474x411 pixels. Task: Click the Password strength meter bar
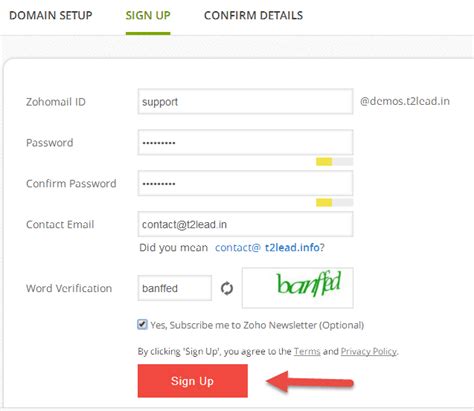click(334, 162)
